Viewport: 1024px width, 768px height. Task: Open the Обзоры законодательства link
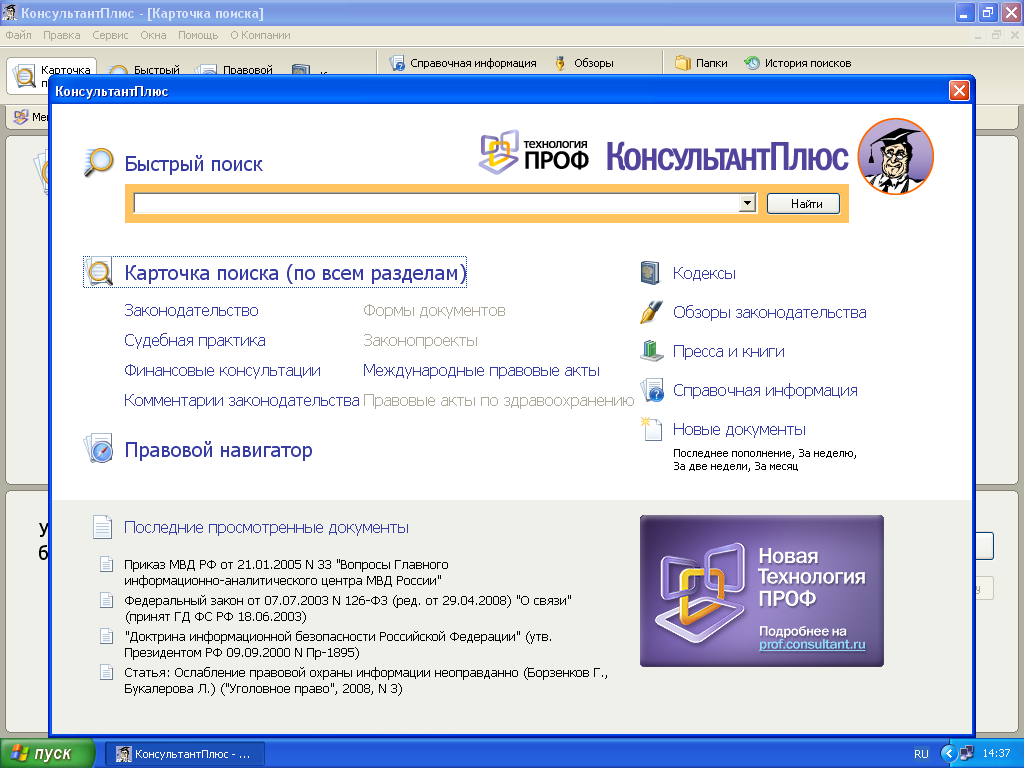point(769,312)
